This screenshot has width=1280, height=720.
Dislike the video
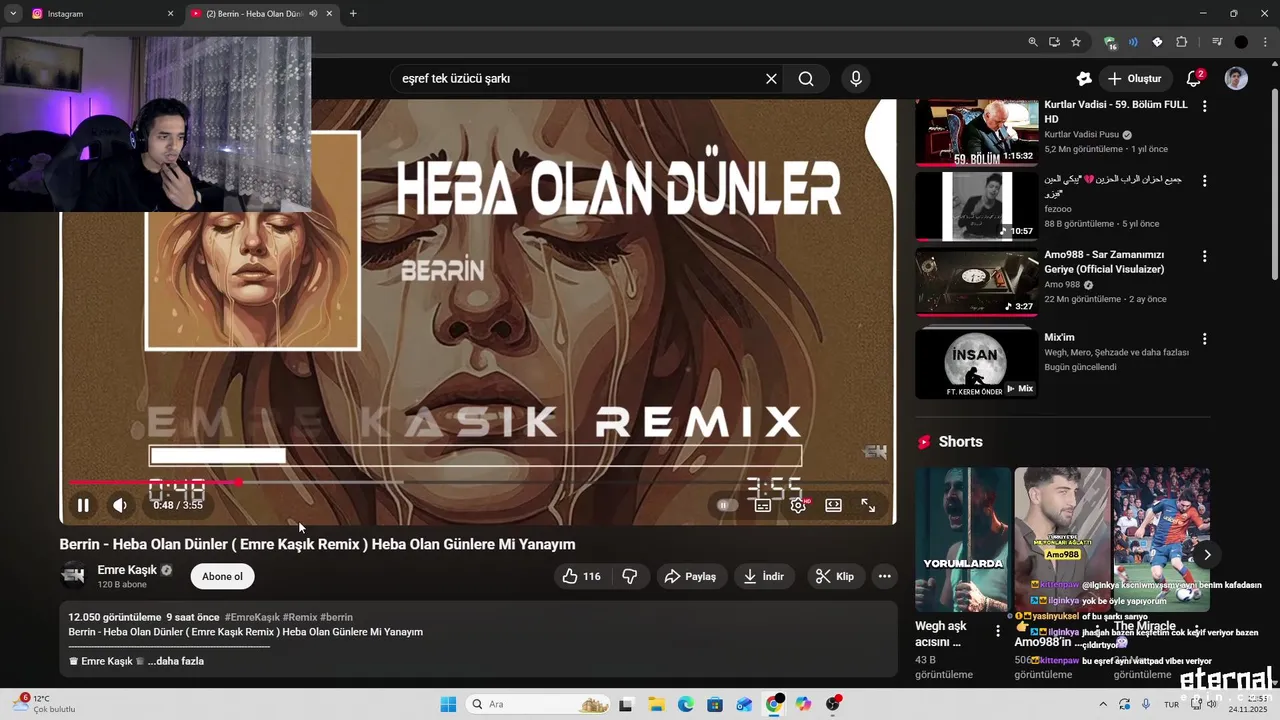[x=630, y=576]
